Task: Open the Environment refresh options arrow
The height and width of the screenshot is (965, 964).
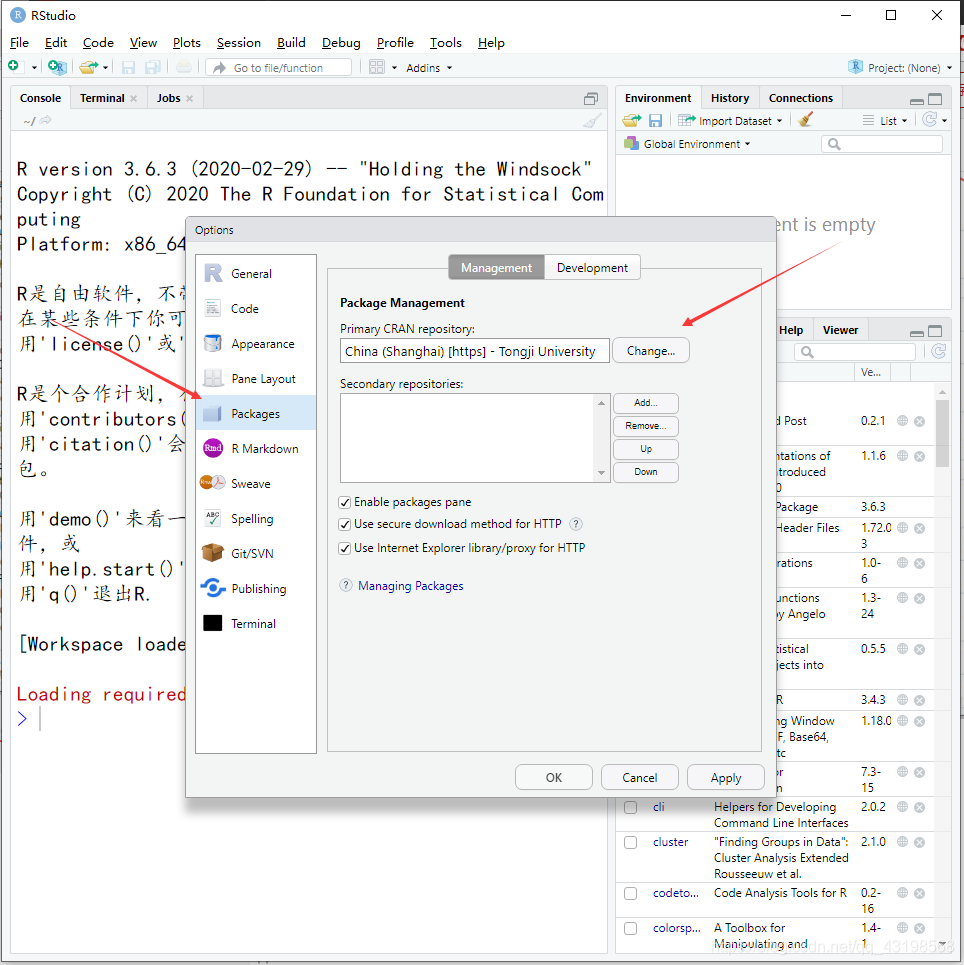Action: 945,121
